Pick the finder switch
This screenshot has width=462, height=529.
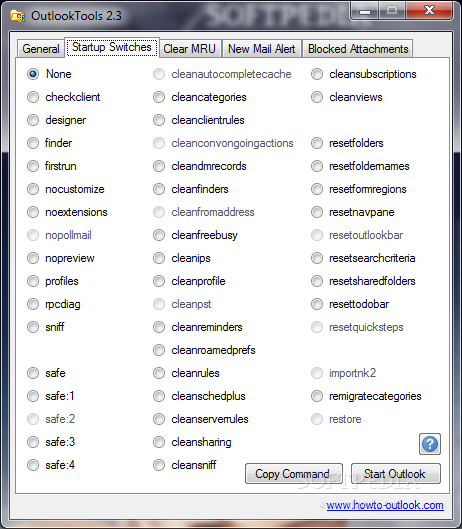click(x=33, y=143)
